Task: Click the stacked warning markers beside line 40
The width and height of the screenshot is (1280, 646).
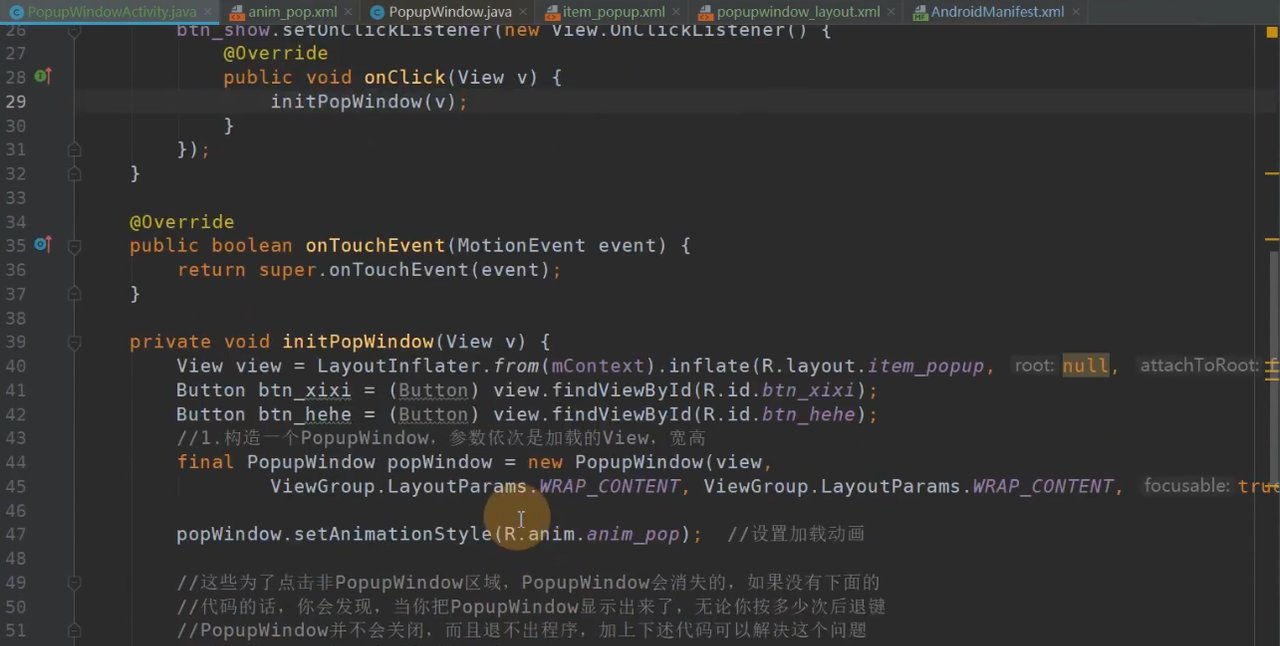Action: click(x=1271, y=370)
